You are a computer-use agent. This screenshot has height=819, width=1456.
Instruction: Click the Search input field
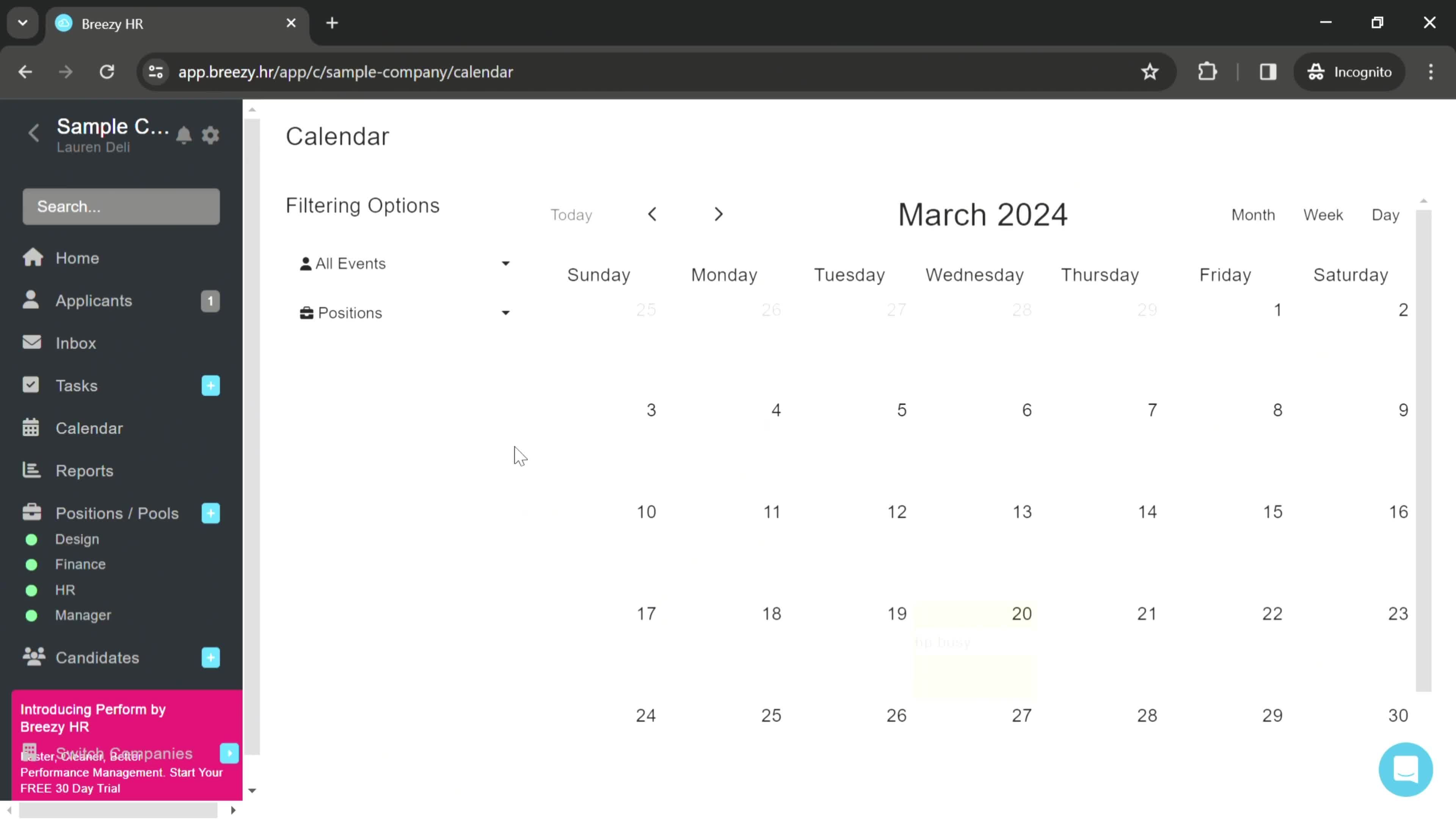(119, 206)
